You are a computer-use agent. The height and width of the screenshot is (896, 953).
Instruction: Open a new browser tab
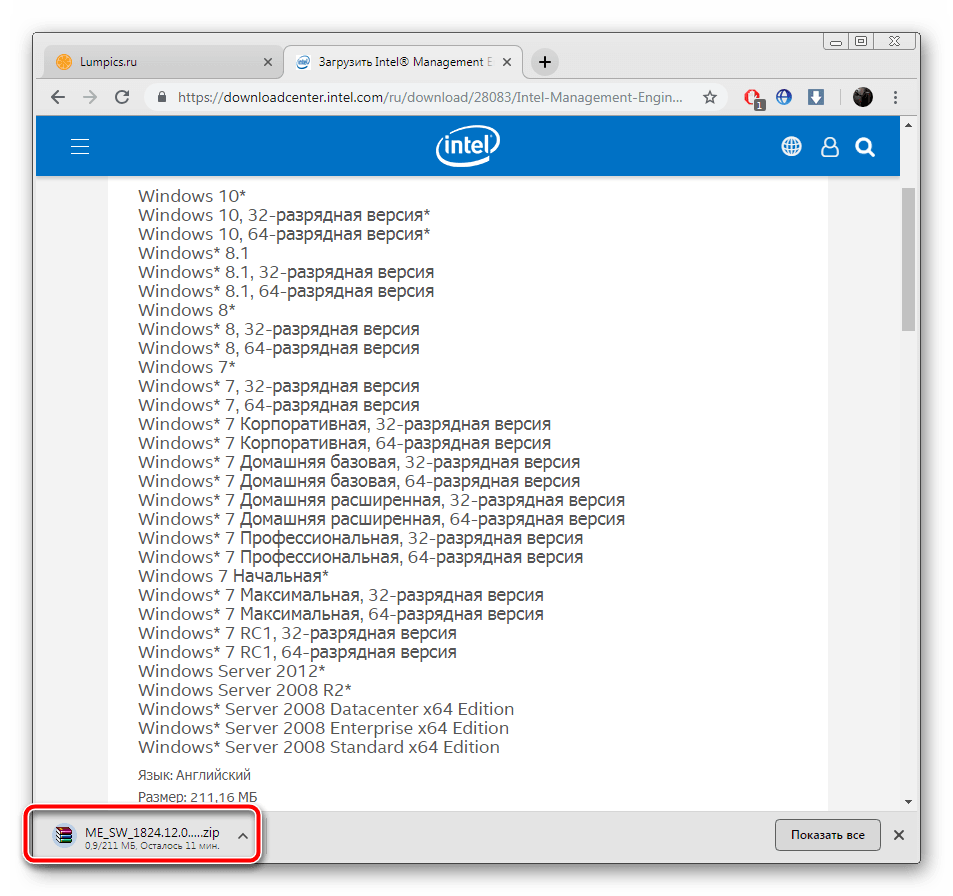[544, 62]
